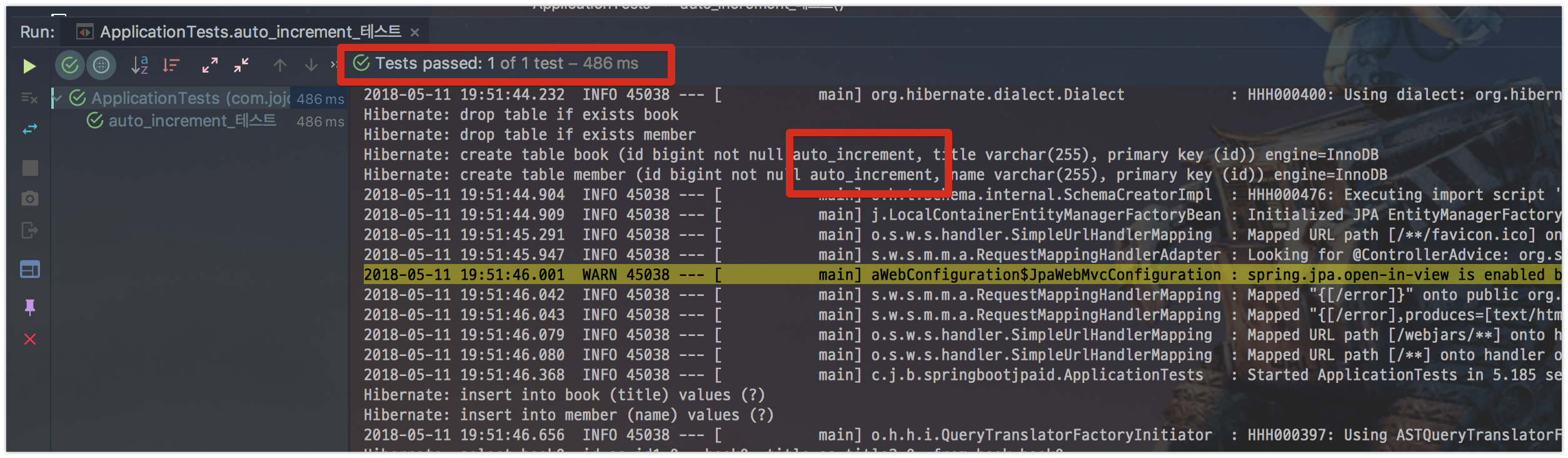
Task: Click the 'create table member' Hibernate line
Action: point(875,175)
